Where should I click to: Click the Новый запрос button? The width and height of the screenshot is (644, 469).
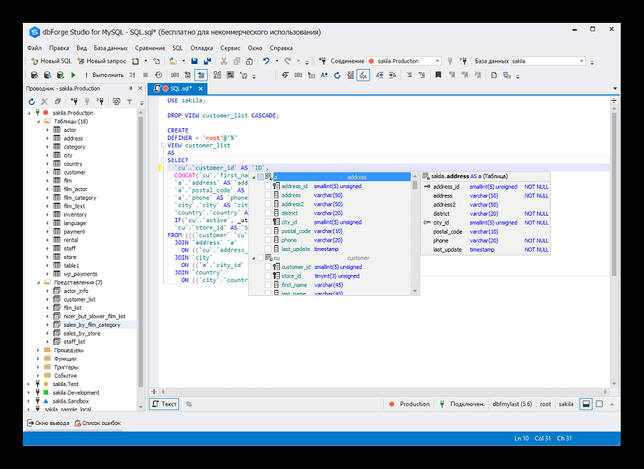coord(102,61)
